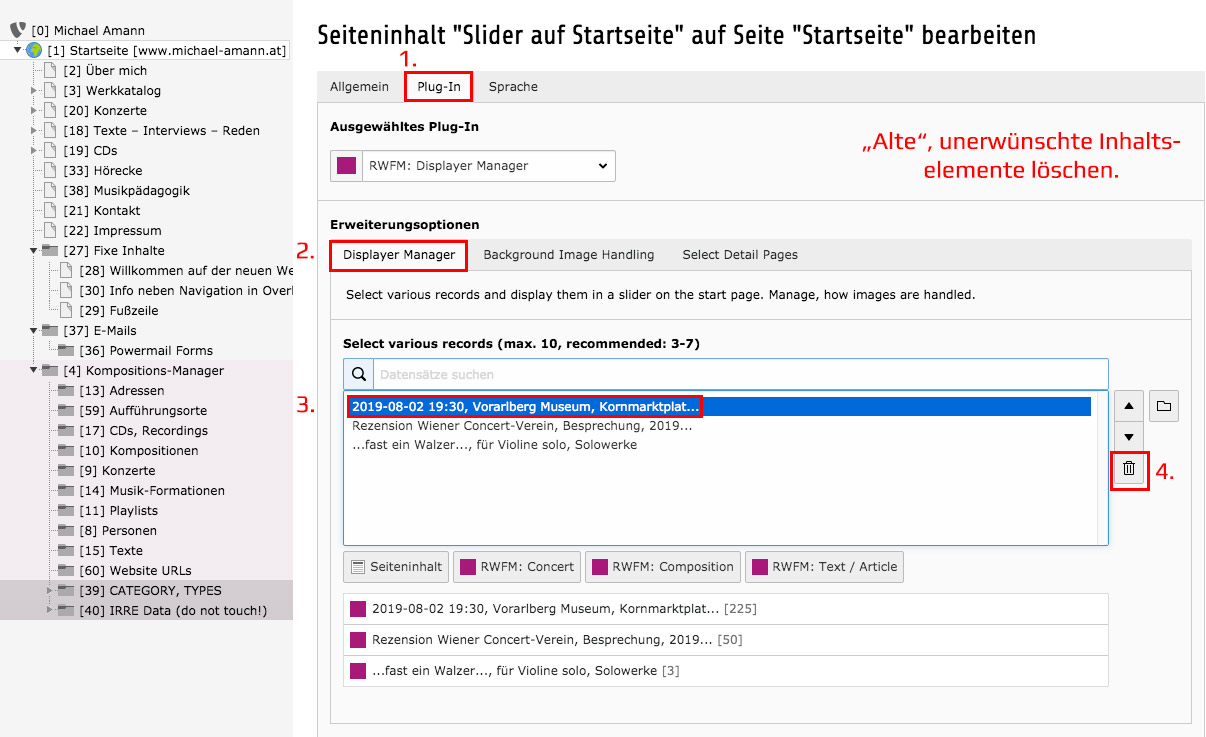Screen dimensions: 1206x737
Task: Click the globe icon beside Startseite
Action: (x=36, y=50)
